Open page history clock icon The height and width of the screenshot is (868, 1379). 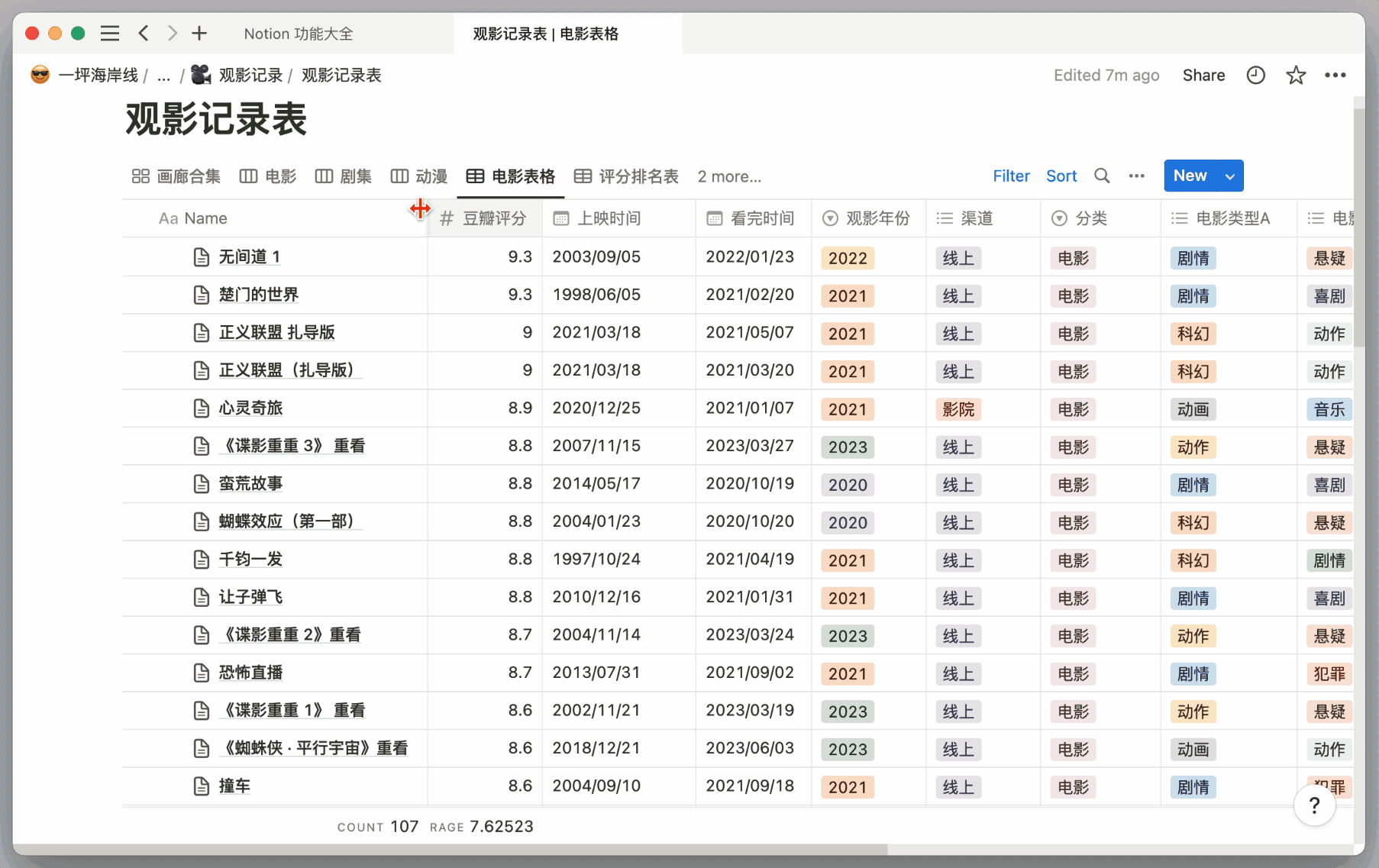1255,75
